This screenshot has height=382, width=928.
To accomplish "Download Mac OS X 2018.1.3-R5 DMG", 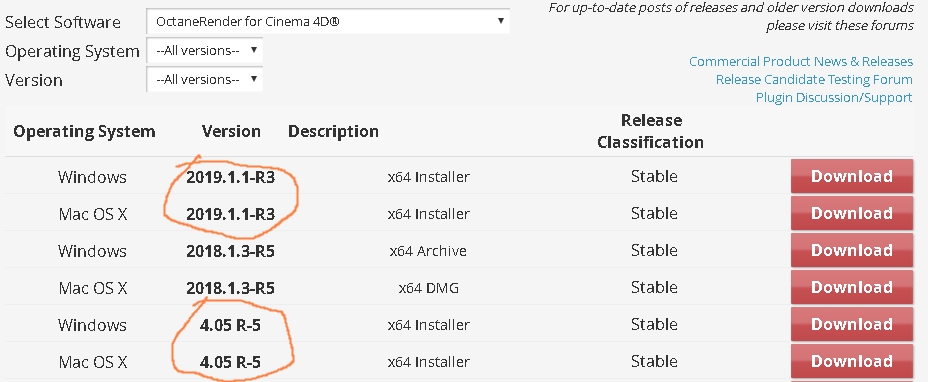I will click(852, 287).
